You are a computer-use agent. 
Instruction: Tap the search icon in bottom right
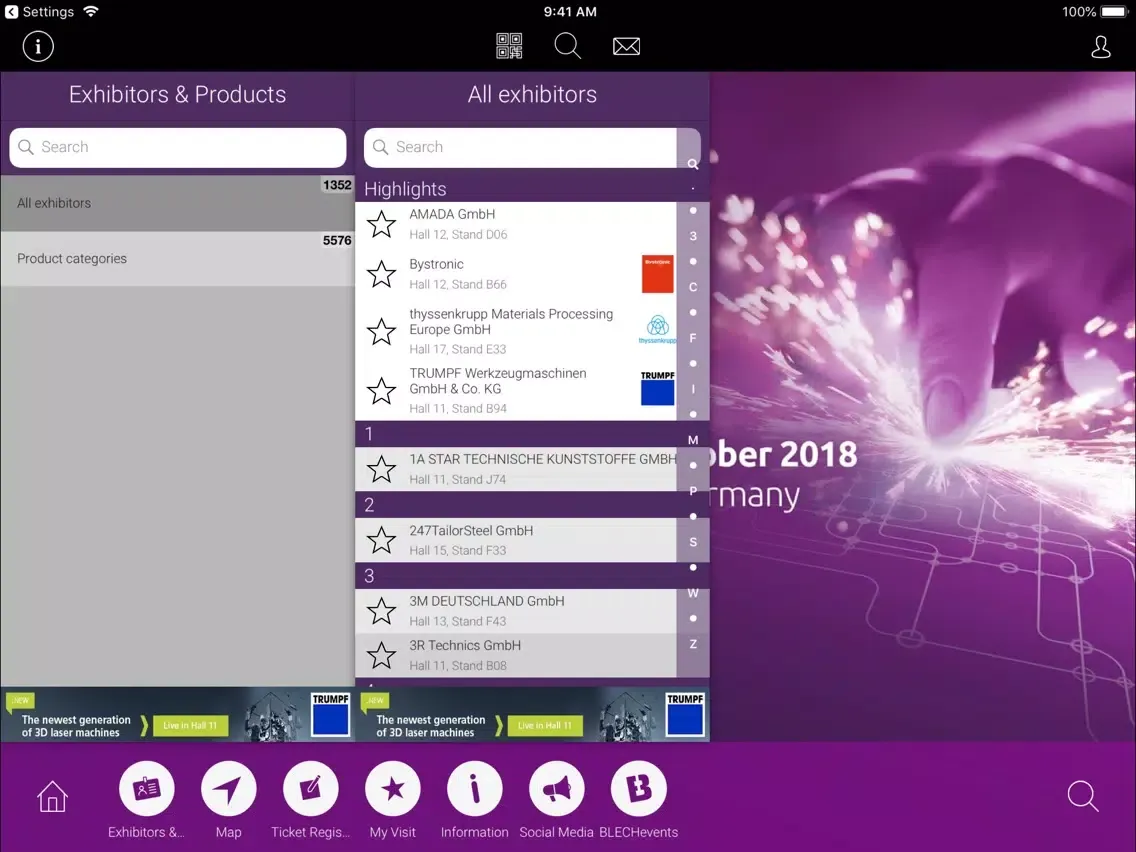click(1083, 795)
